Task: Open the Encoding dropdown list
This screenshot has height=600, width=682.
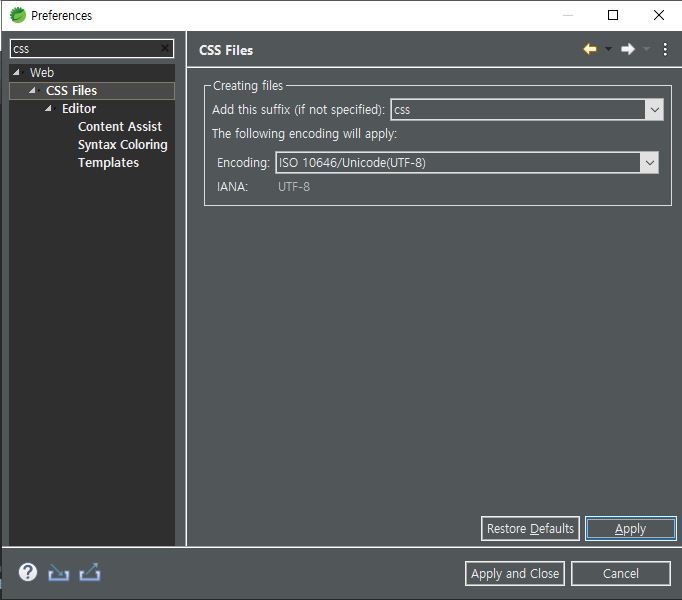Action: [649, 163]
